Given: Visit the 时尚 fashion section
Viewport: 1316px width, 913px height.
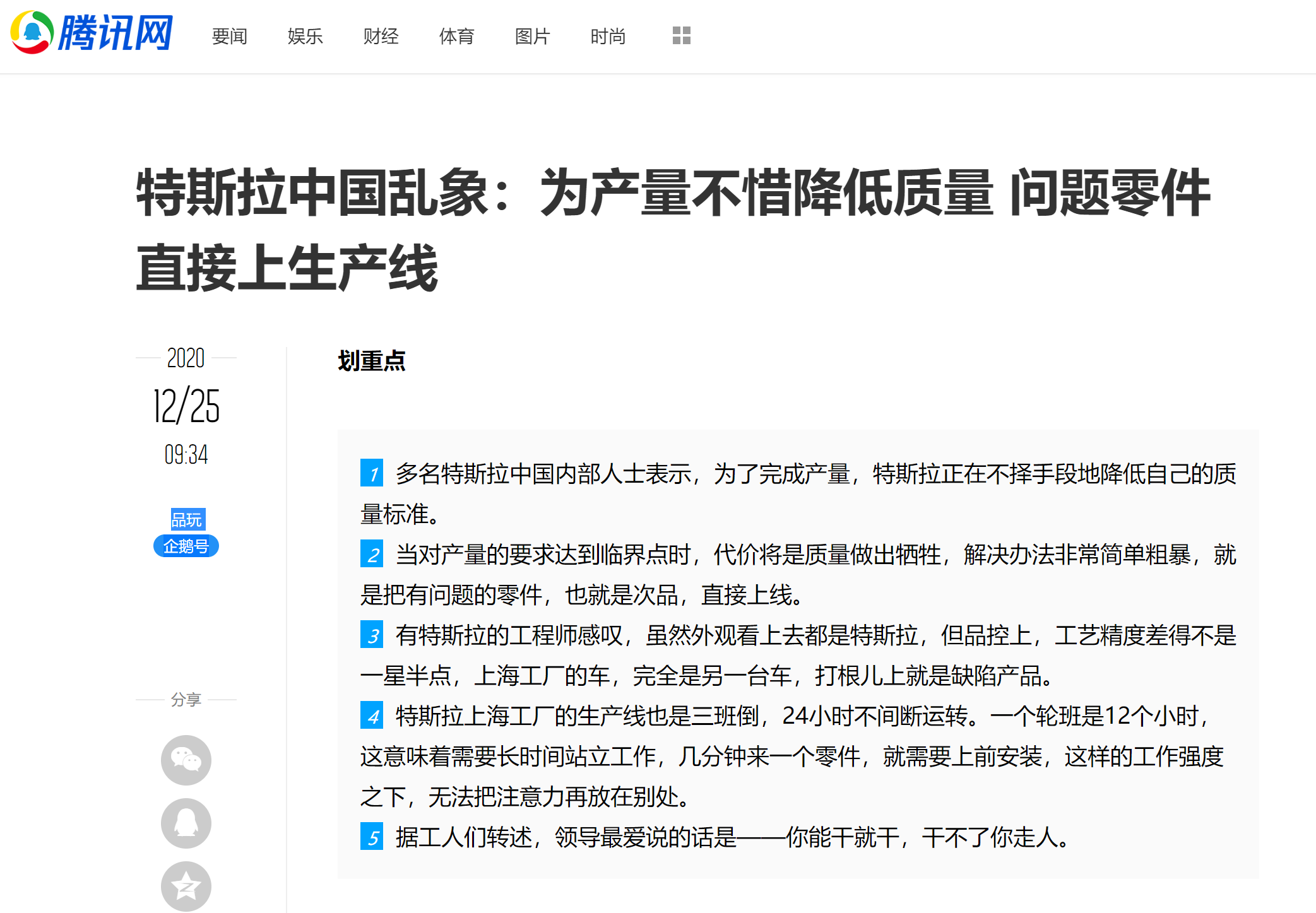Looking at the screenshot, I should pyautogui.click(x=608, y=37).
